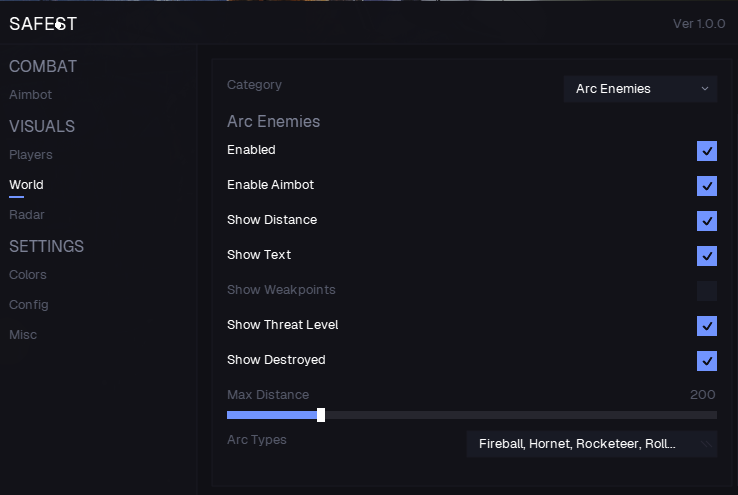Screen dimensions: 738x495
Task: Go to the Radar tab
Action: click(x=27, y=215)
